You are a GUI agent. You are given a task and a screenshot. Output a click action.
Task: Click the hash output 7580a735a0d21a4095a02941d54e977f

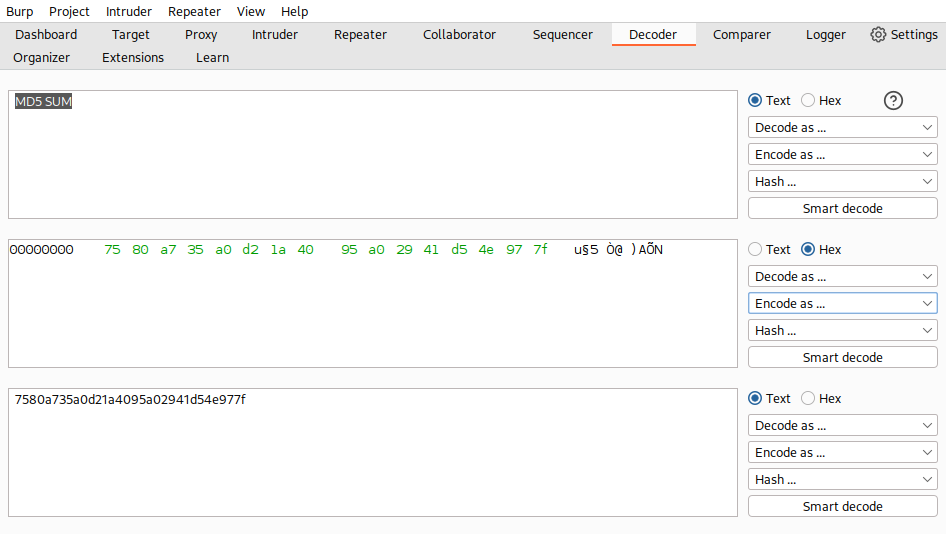pos(130,399)
